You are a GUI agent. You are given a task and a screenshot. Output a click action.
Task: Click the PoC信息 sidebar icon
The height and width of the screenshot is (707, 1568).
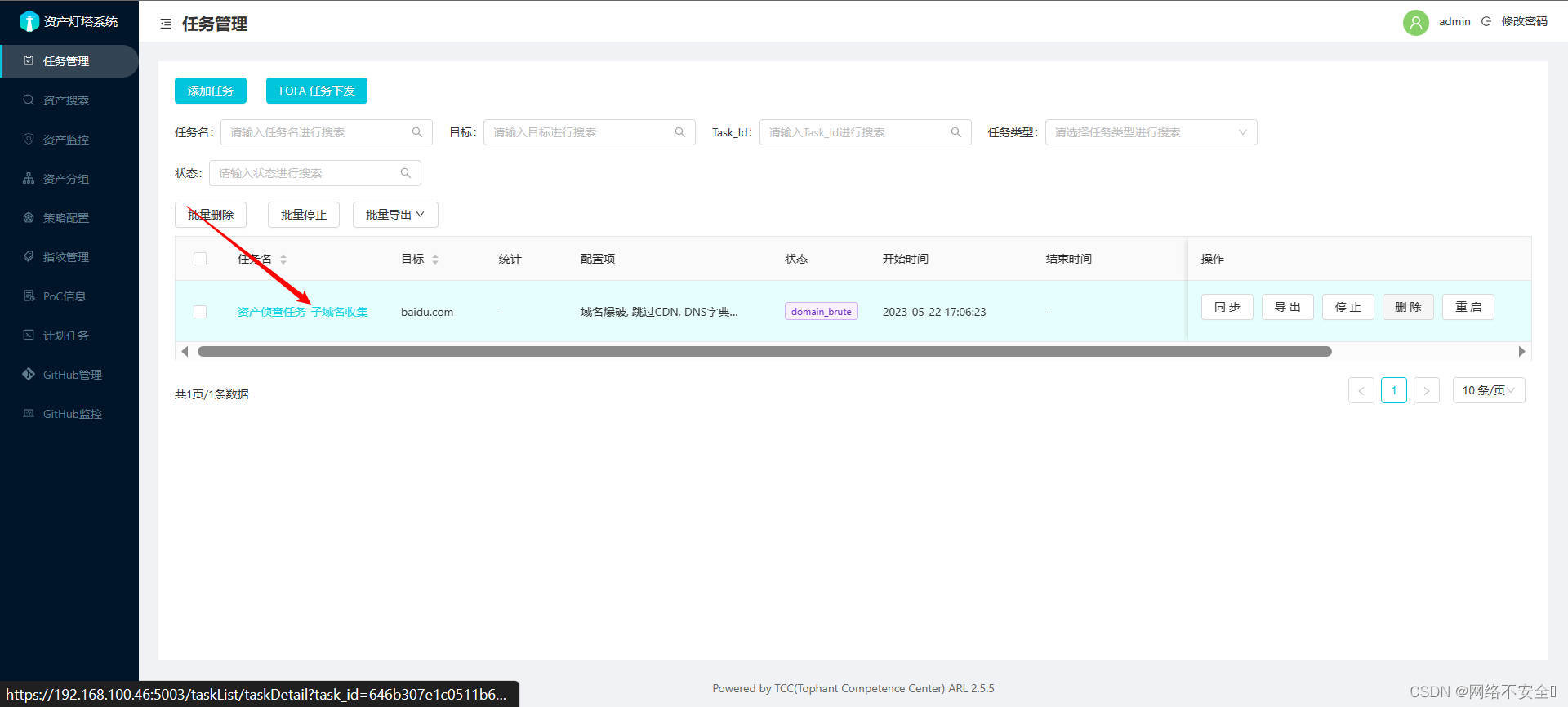(29, 296)
